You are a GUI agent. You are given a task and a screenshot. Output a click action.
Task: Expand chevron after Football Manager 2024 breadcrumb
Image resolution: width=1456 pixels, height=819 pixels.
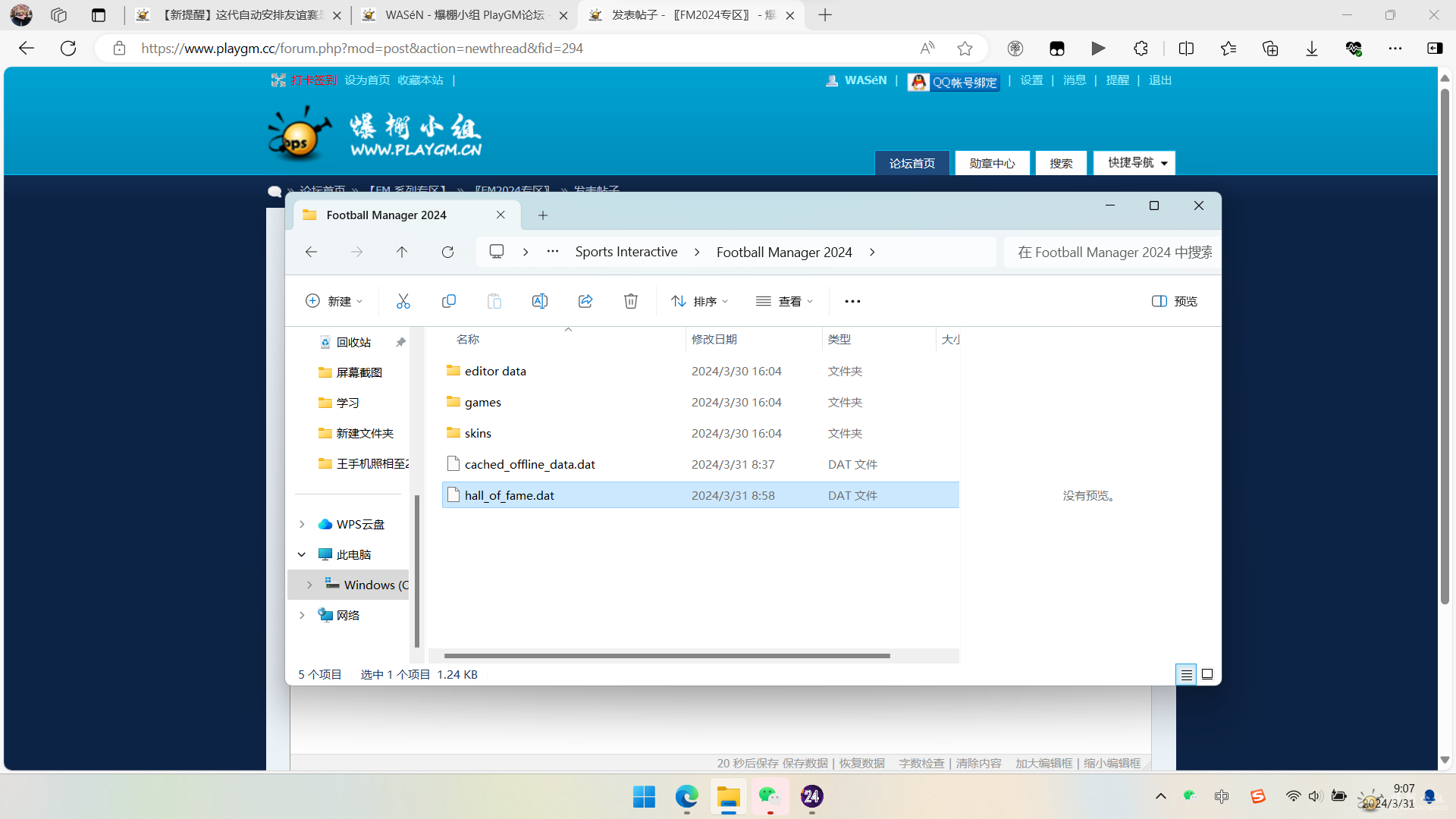point(872,252)
